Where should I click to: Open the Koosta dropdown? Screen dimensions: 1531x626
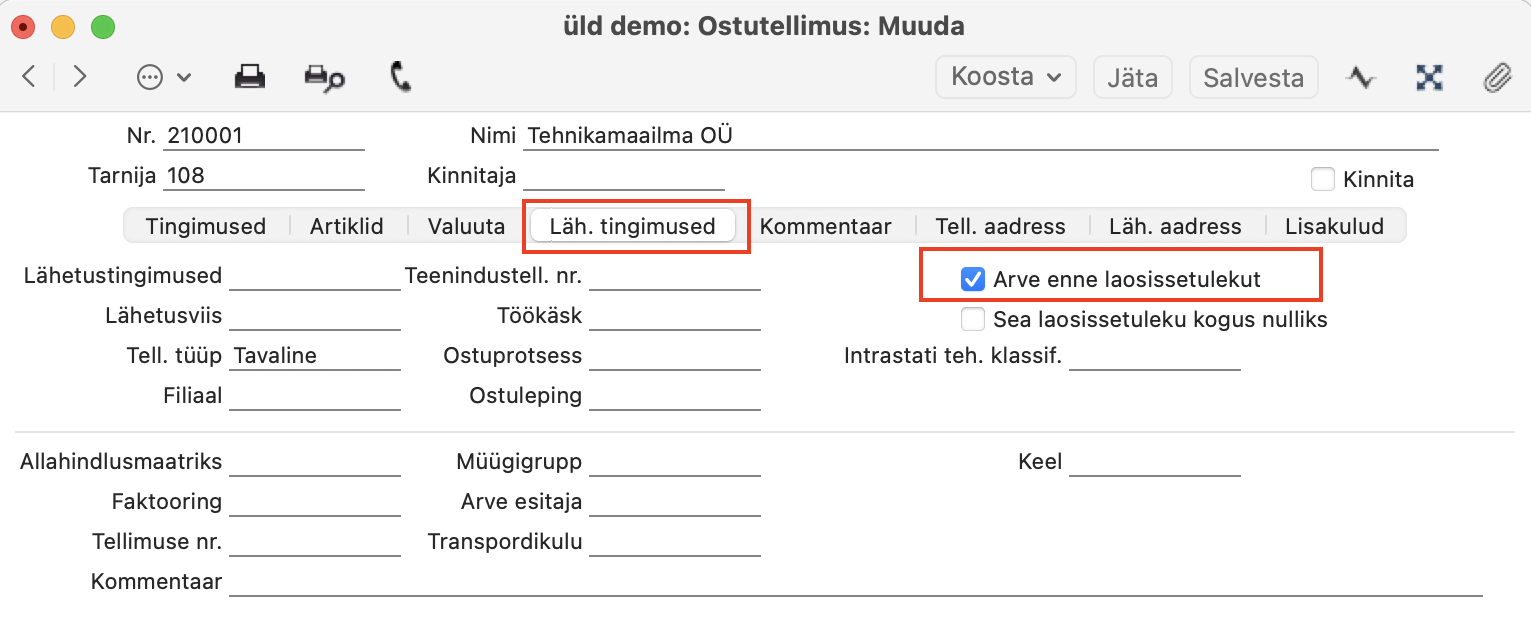[x=1005, y=77]
